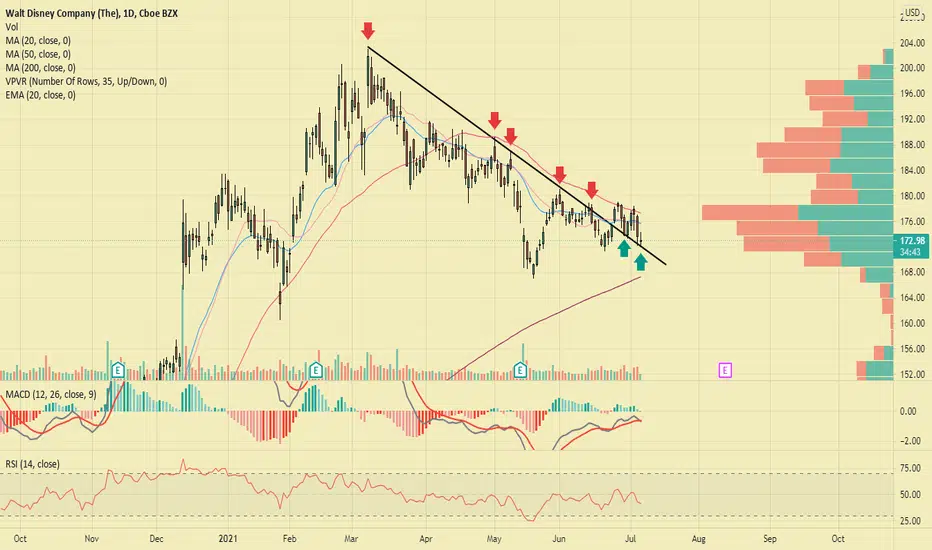The image size is (932, 550).
Task: Click the MACD (12, 26, close, 9) label
Action: pyautogui.click(x=51, y=395)
